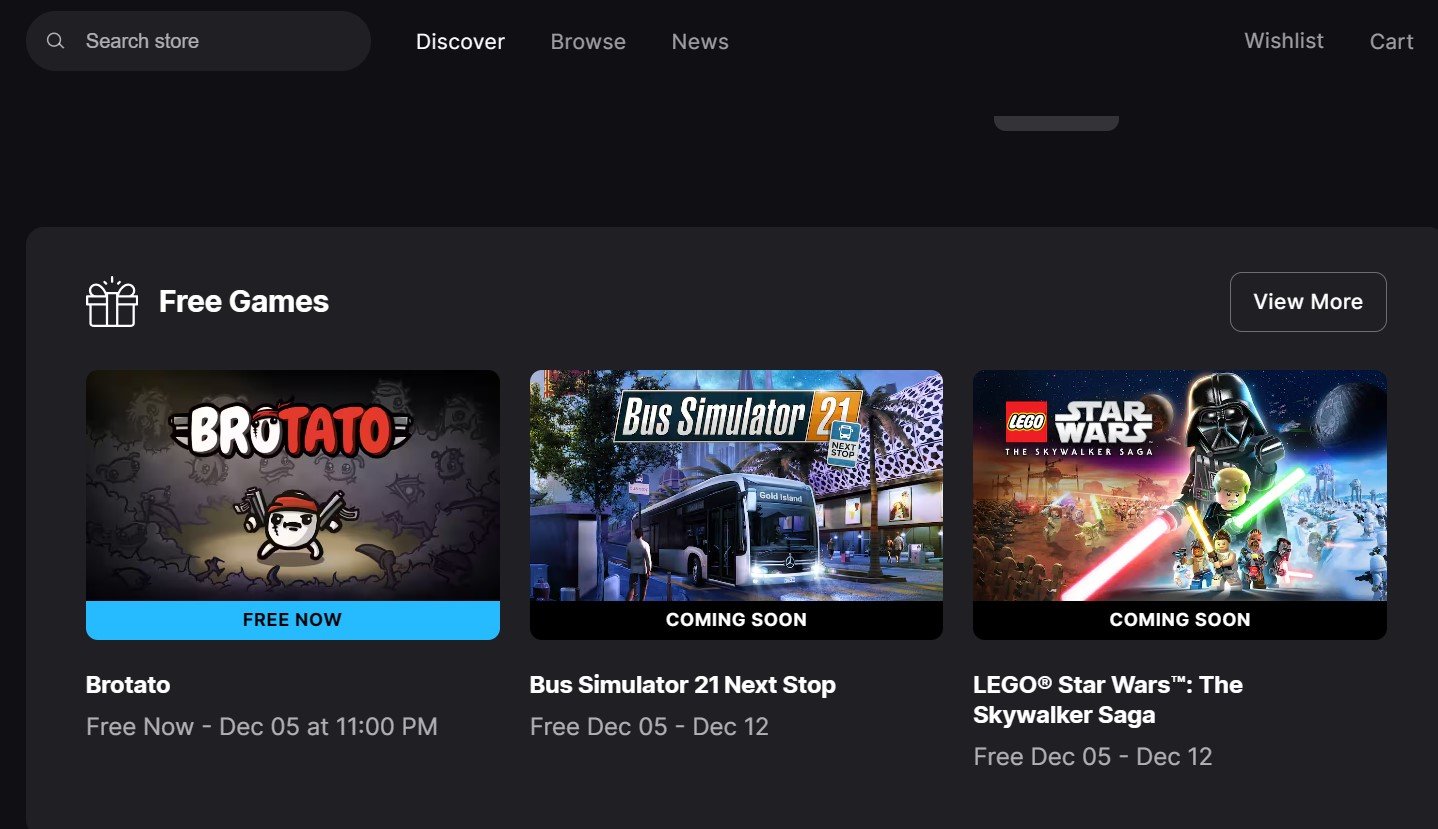Focus the Search store field
The image size is (1438, 829).
198,41
